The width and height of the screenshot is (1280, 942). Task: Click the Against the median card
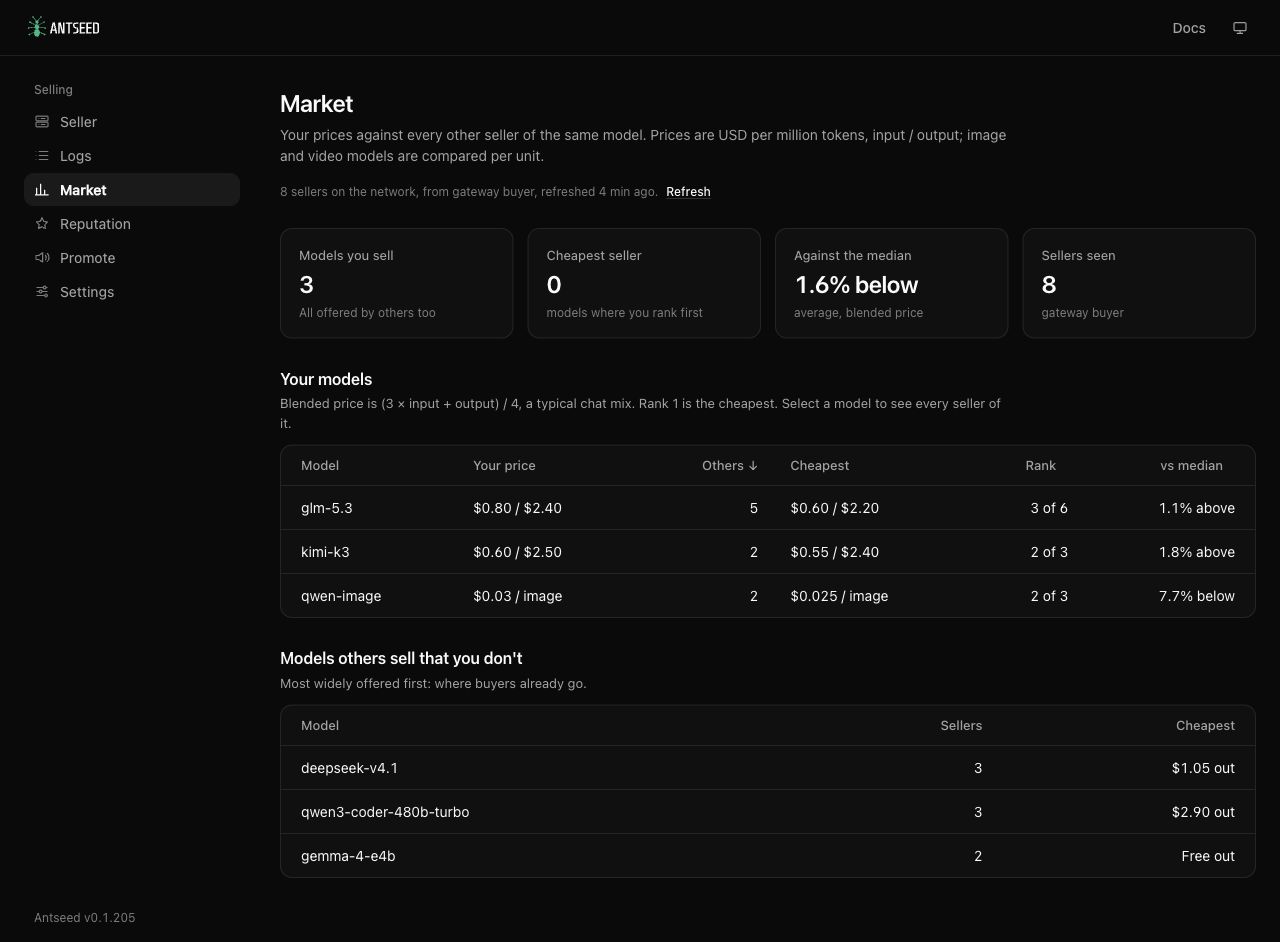892,283
